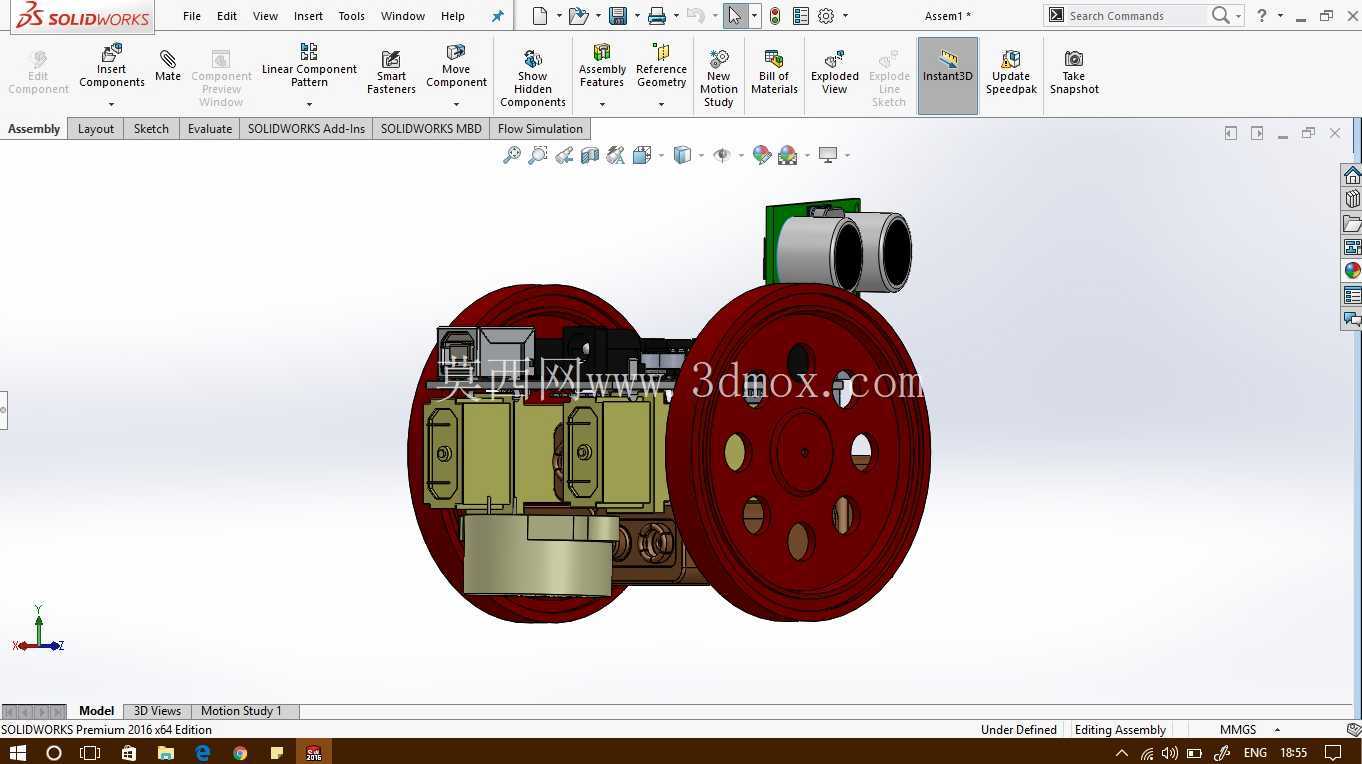
Task: Open the Edit menu
Action: pos(227,16)
